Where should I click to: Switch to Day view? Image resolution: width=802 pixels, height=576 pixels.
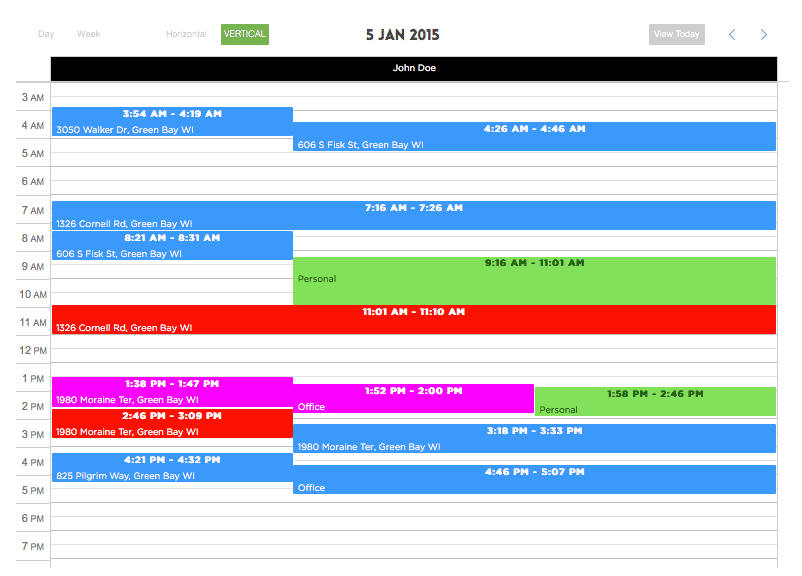tap(46, 34)
